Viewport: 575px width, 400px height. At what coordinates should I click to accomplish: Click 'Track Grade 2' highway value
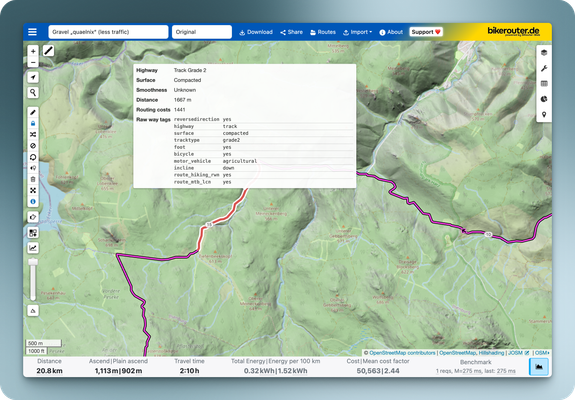(x=190, y=70)
